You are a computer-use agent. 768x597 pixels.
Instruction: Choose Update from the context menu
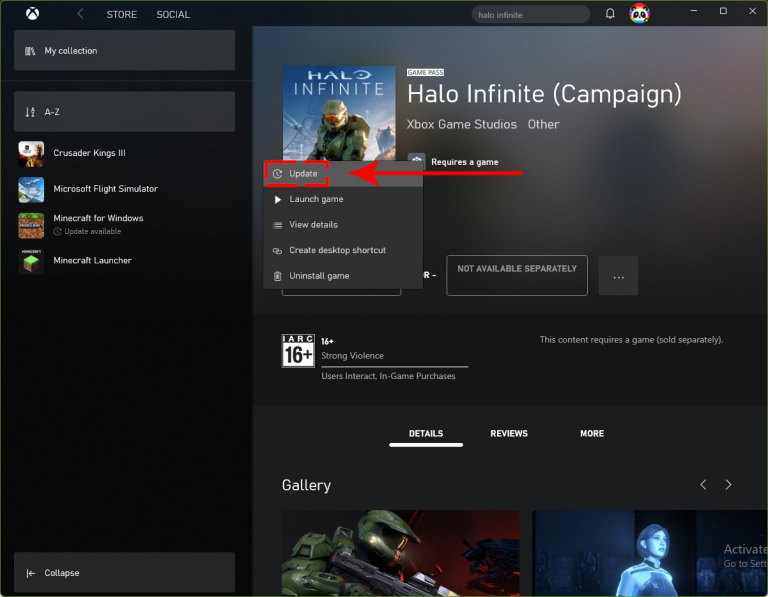point(343,174)
